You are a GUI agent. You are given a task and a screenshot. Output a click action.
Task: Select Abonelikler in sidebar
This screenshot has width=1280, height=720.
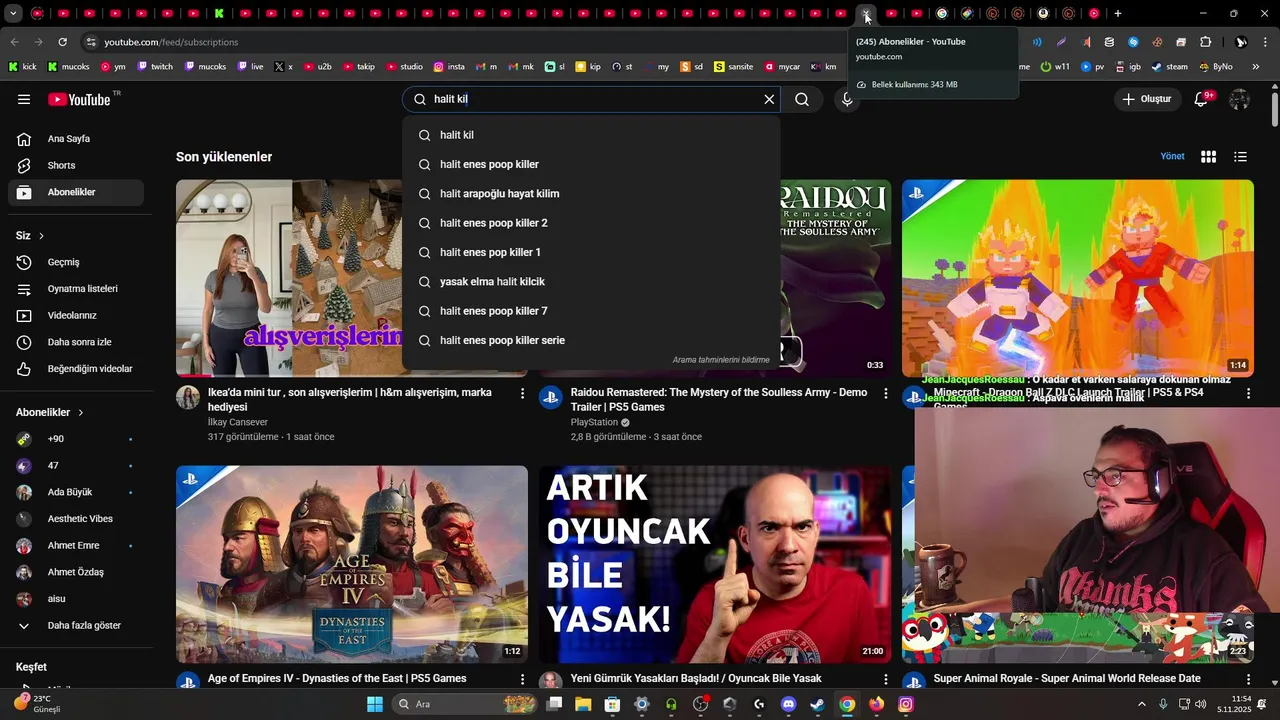pos(76,192)
